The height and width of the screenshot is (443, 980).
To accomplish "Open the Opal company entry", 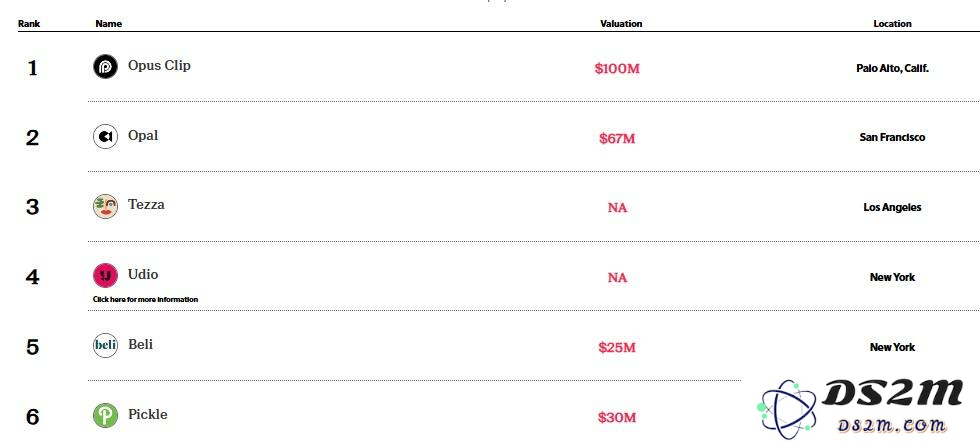I will point(143,136).
